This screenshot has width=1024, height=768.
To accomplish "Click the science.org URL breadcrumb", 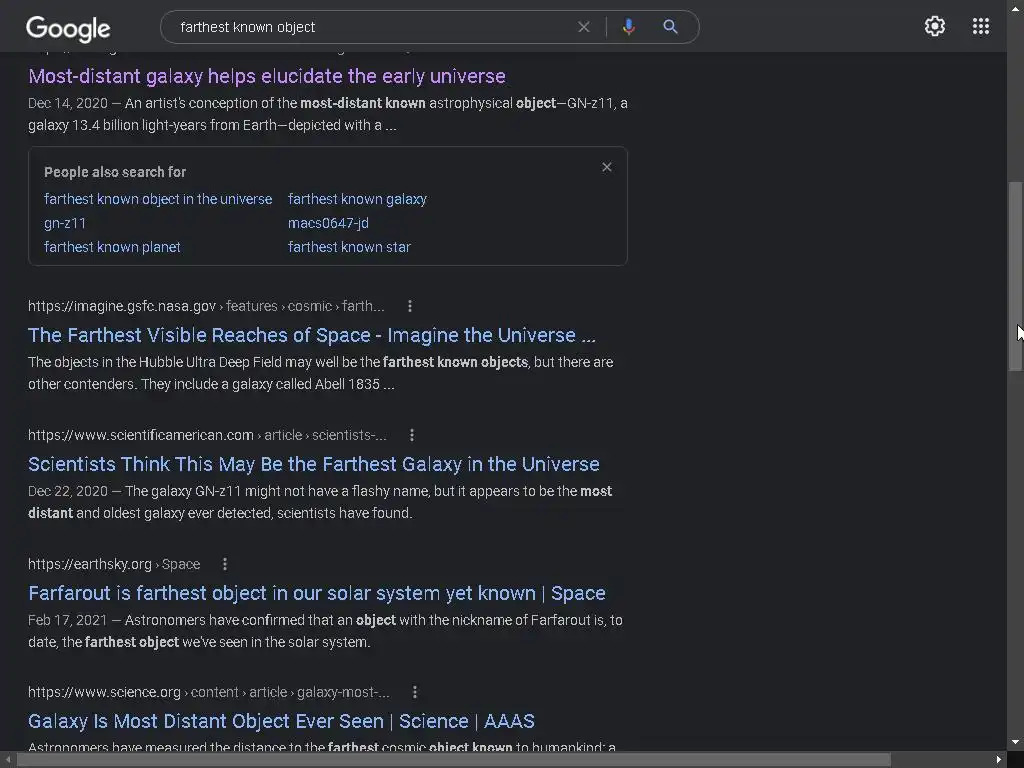I will [208, 692].
